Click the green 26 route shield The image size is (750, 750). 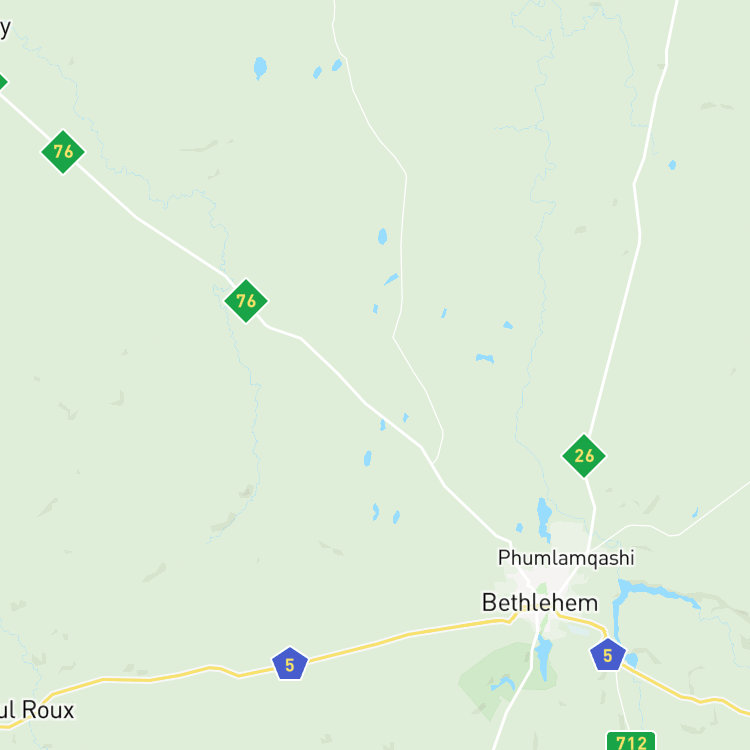pos(584,456)
